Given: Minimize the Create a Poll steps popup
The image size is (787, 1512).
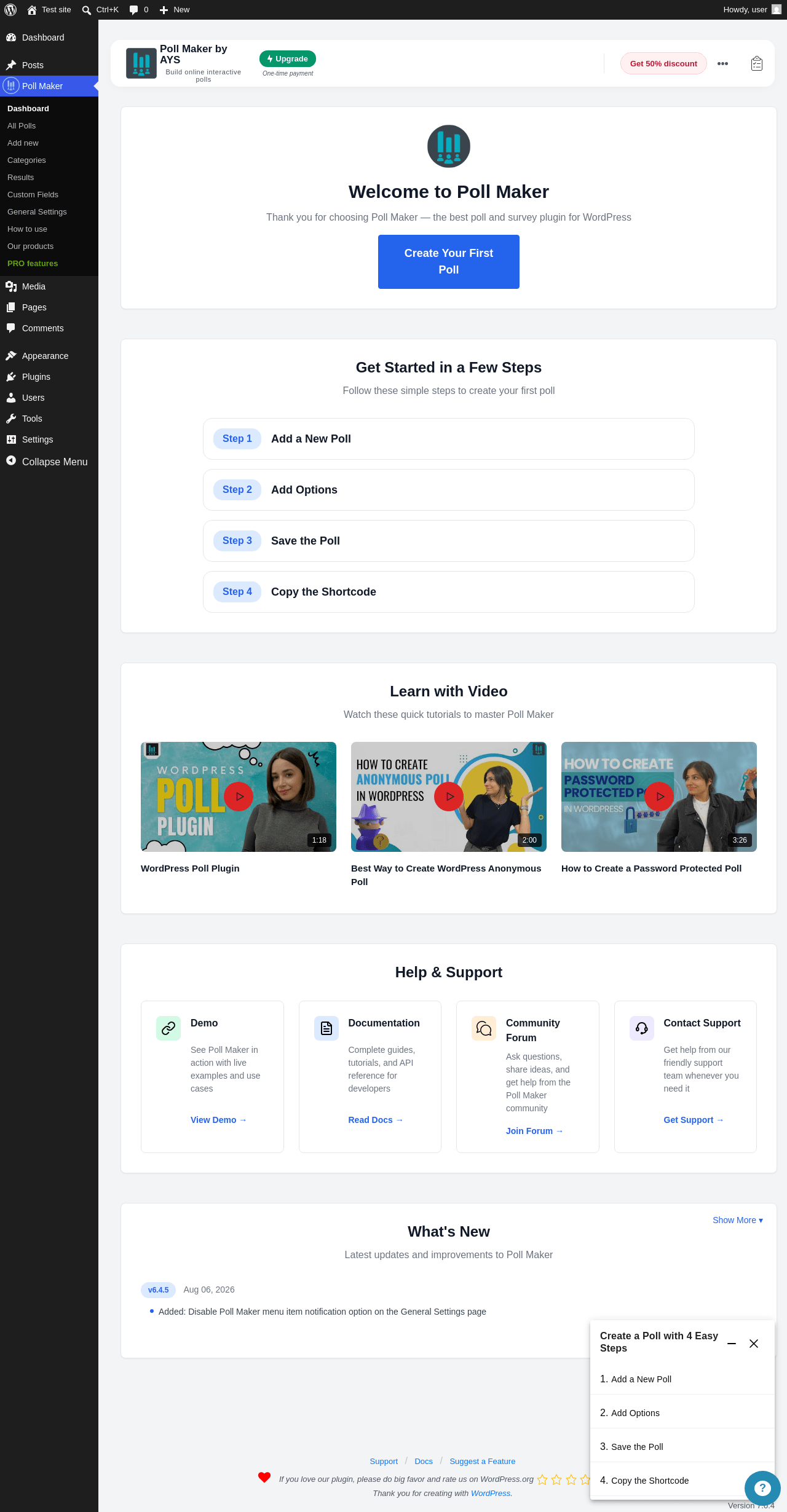Looking at the screenshot, I should [x=732, y=1344].
